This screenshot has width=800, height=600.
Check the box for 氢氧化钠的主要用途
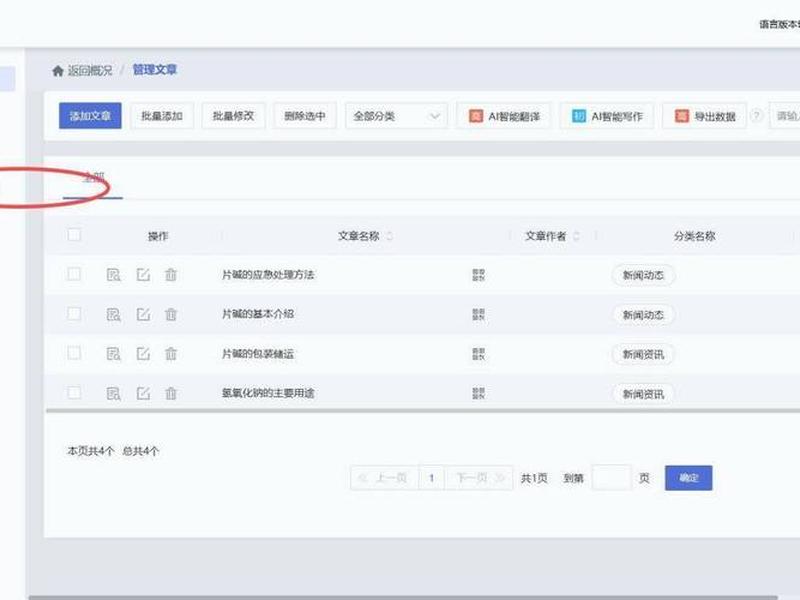pyautogui.click(x=74, y=392)
